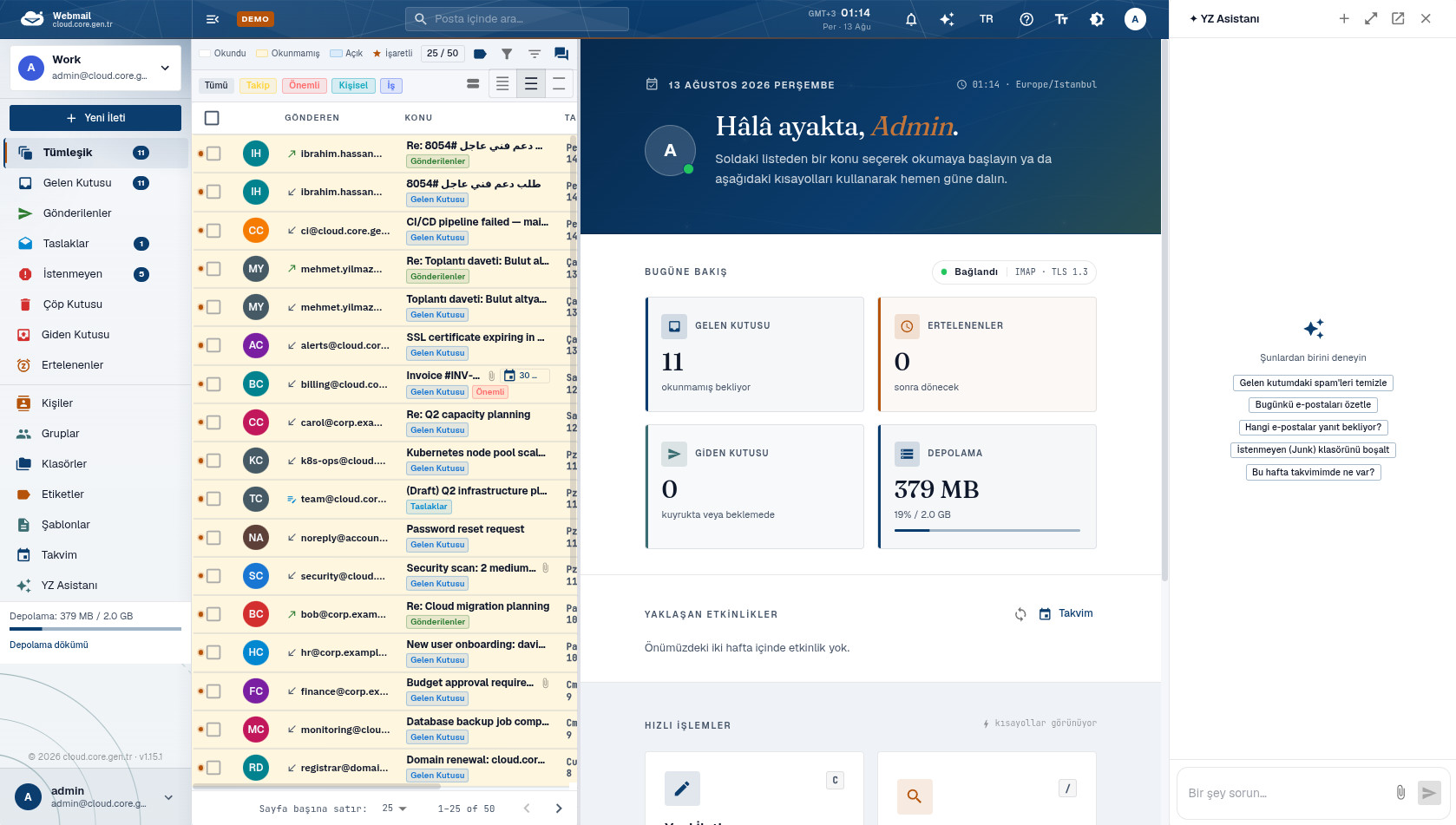This screenshot has width=1456, height=825.
Task: Toggle conversation view chat icon
Action: tap(561, 54)
